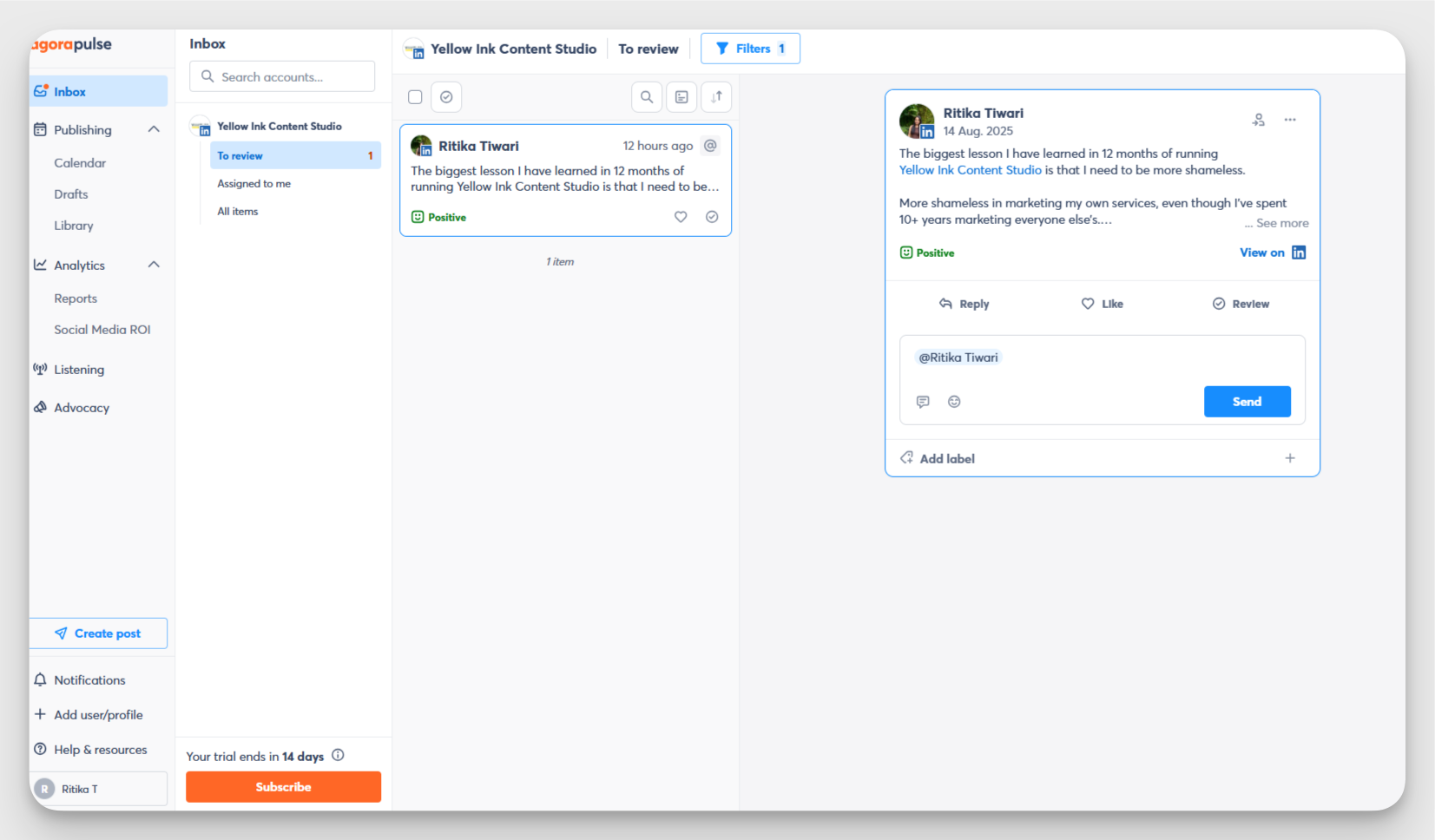Viewport: 1435px width, 840px height.
Task: Click the blue Send button
Action: 1247,402
